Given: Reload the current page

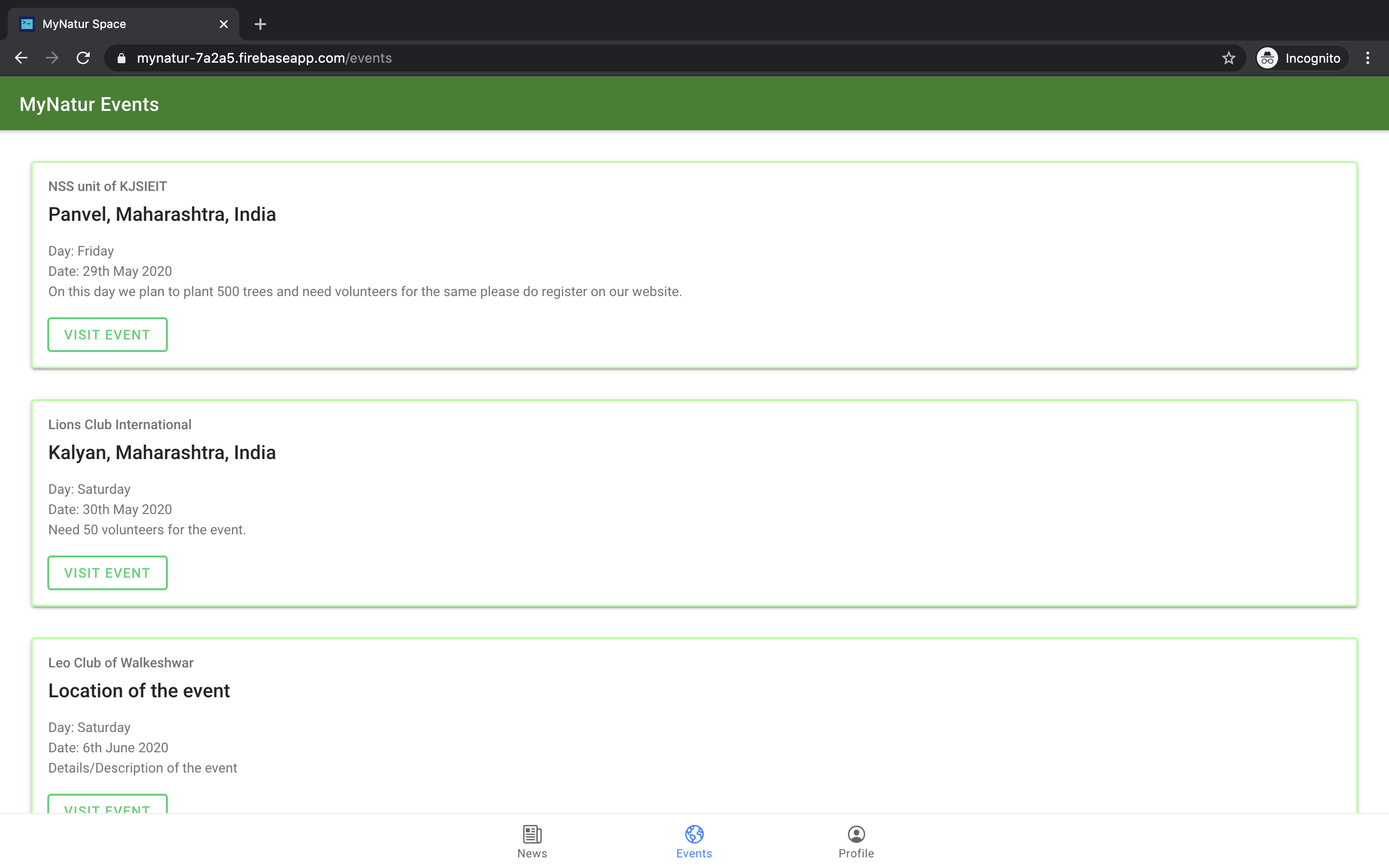Looking at the screenshot, I should coord(83,58).
